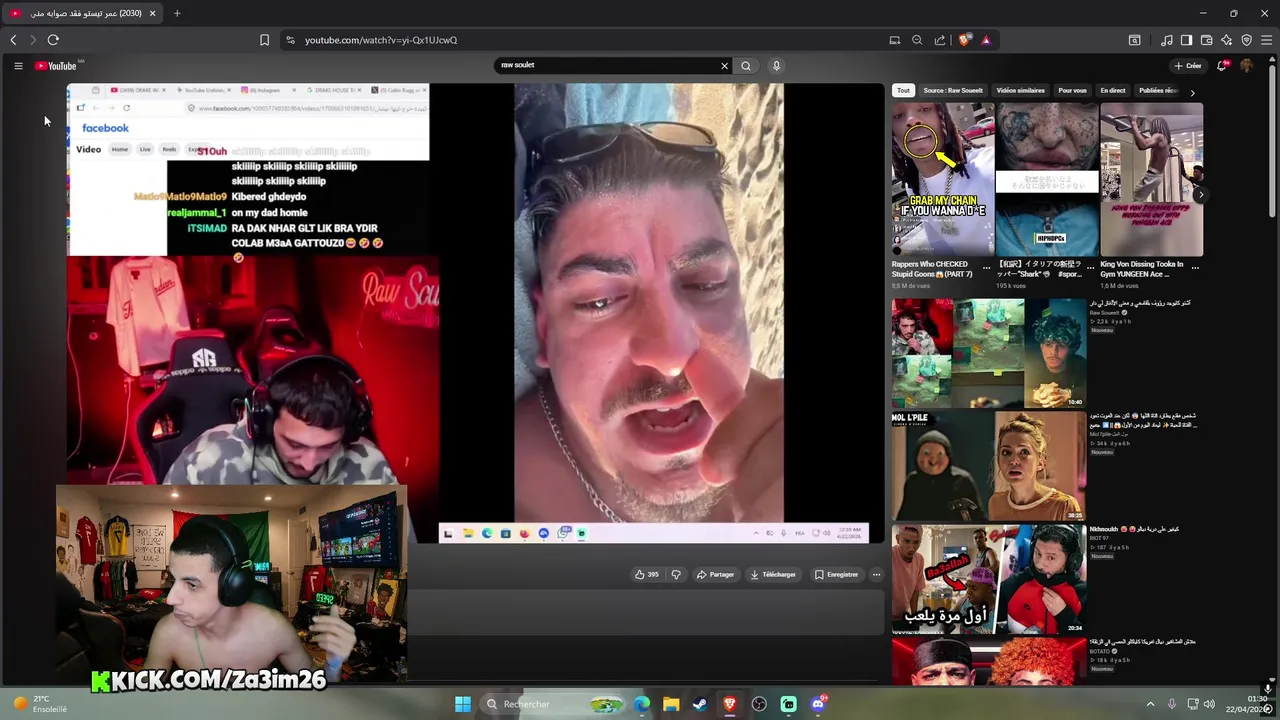
Task: Open the zoom magnifier icon in address bar
Action: pos(917,40)
